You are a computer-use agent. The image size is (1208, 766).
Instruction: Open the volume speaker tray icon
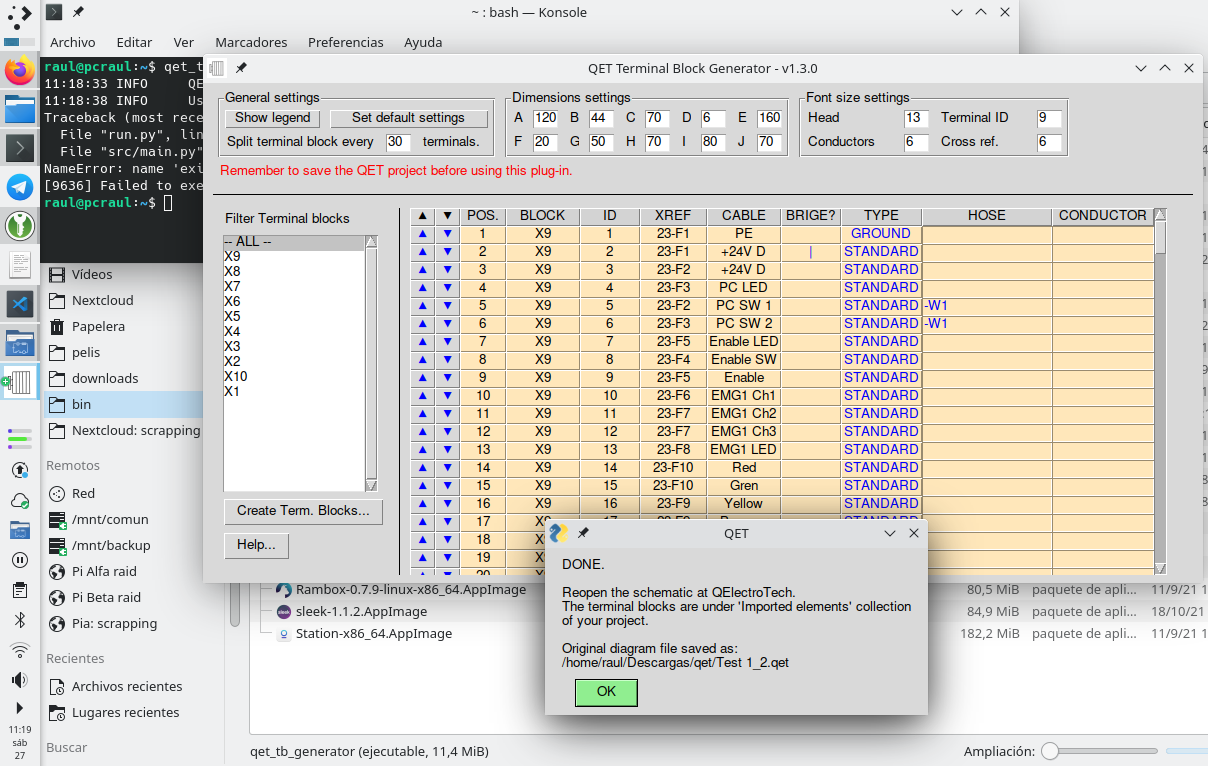click(x=19, y=680)
